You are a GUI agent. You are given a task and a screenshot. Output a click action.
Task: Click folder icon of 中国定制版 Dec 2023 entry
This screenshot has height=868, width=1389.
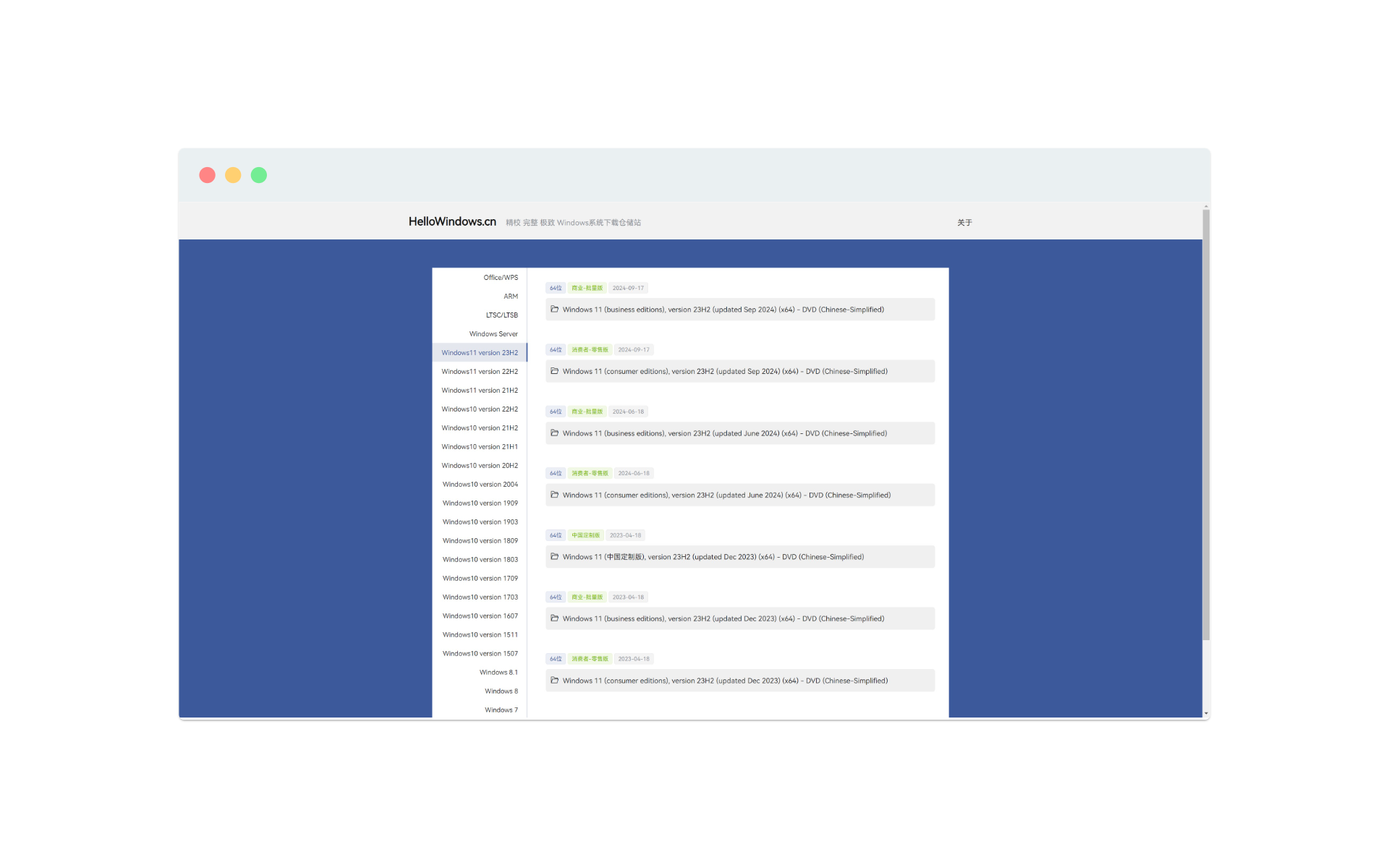coord(555,557)
